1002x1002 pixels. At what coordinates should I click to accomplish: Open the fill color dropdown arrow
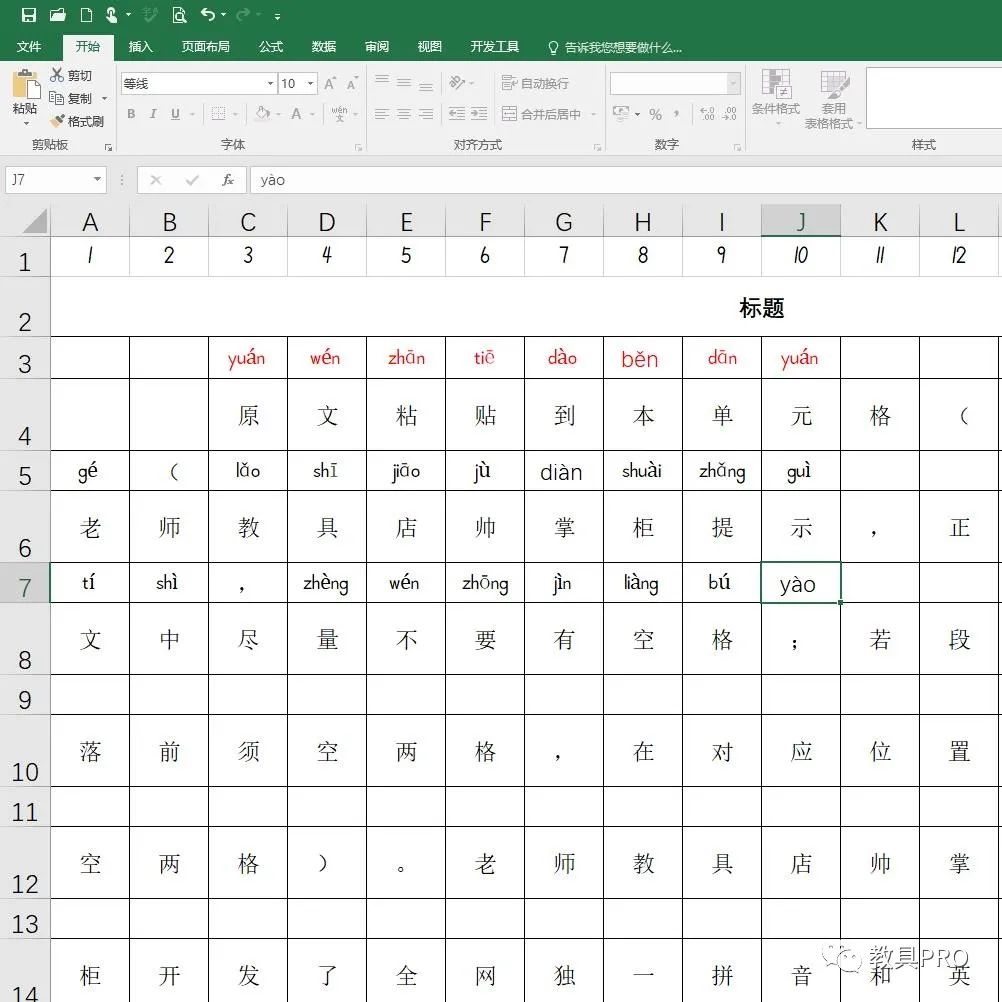[279, 114]
